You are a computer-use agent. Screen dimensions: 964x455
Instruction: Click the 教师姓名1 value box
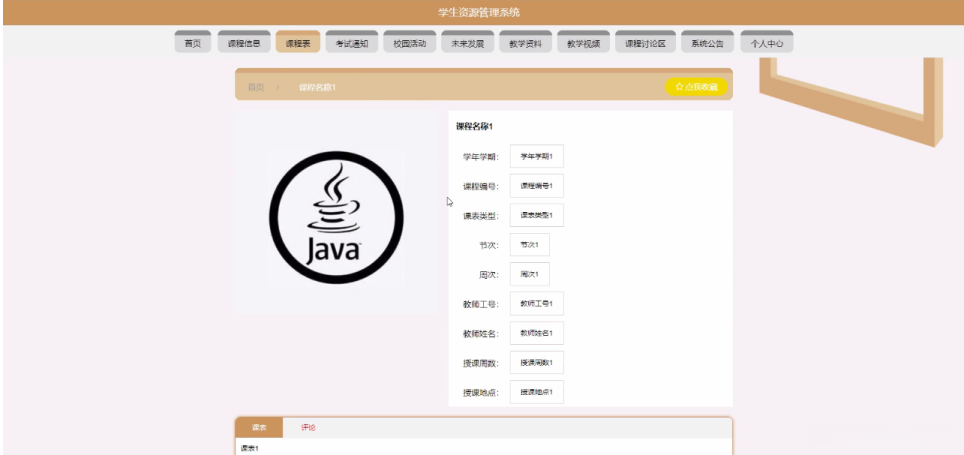pos(537,333)
